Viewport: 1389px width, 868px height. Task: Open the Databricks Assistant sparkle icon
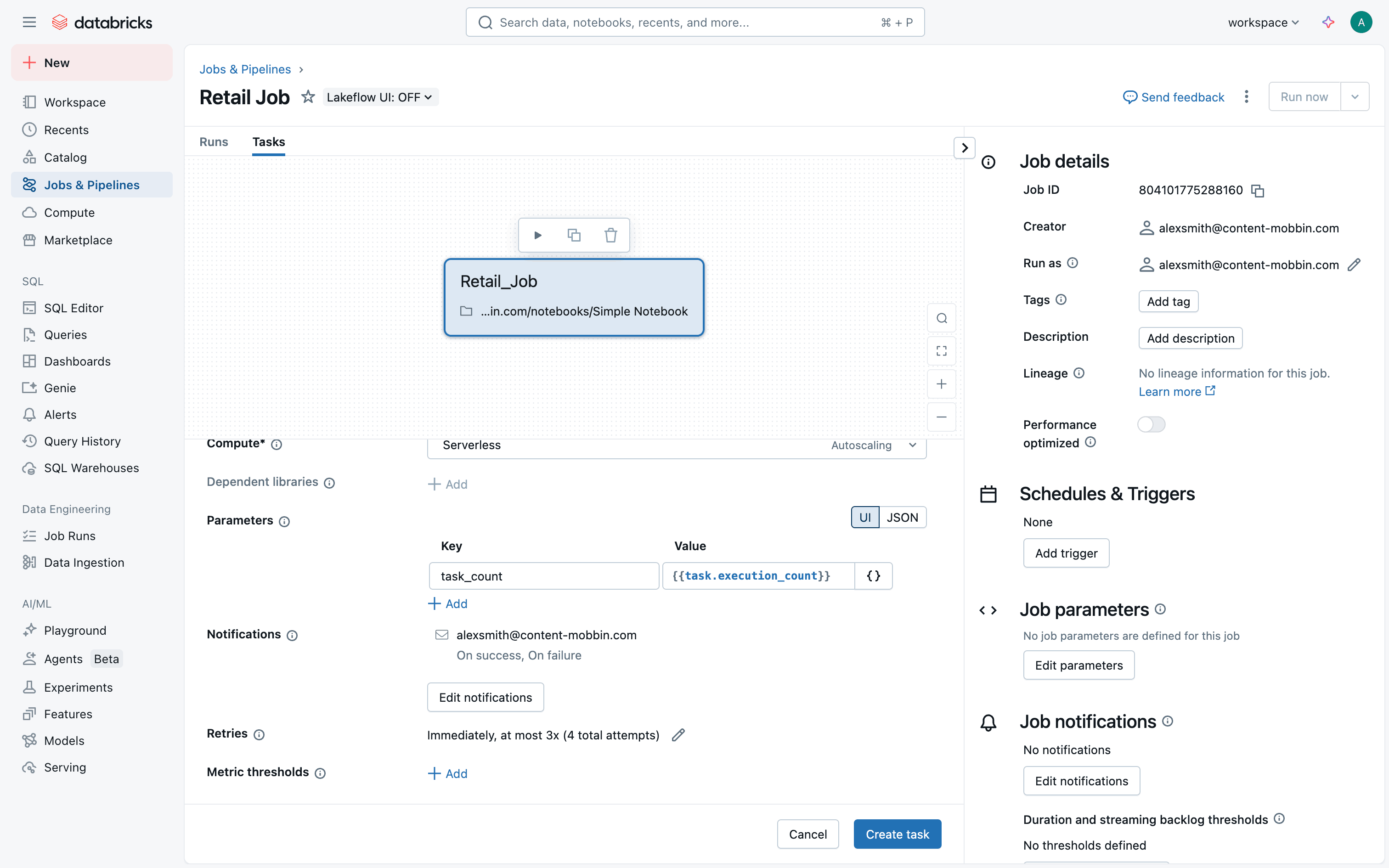tap(1327, 23)
